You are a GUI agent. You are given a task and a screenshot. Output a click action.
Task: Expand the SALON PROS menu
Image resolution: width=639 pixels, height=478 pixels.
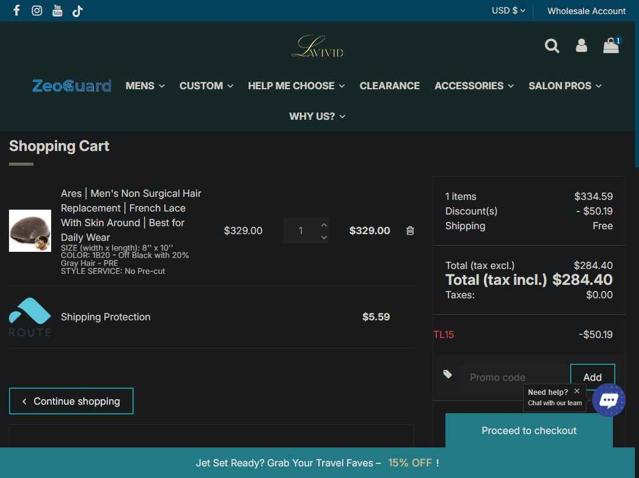click(565, 86)
